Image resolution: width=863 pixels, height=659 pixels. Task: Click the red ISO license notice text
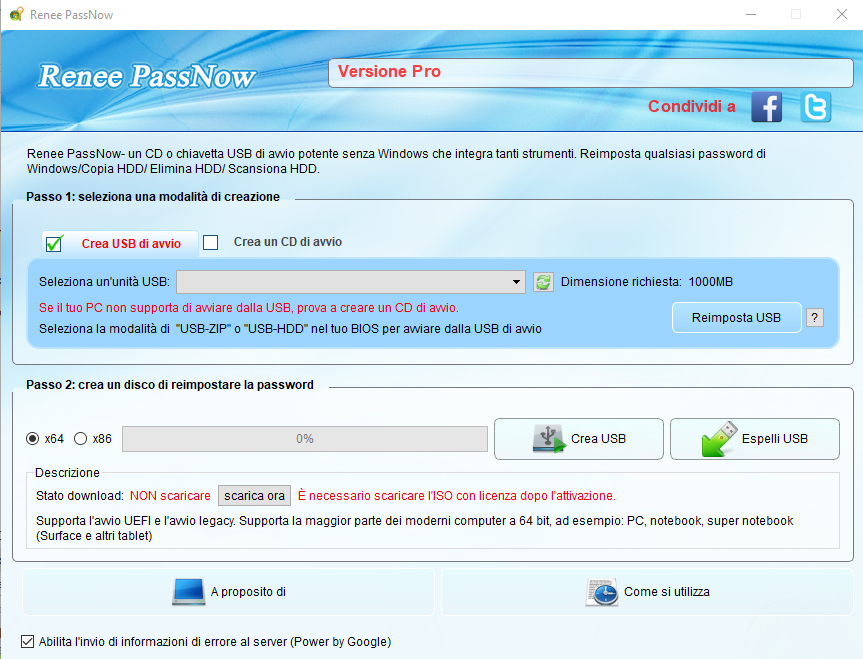tap(456, 495)
